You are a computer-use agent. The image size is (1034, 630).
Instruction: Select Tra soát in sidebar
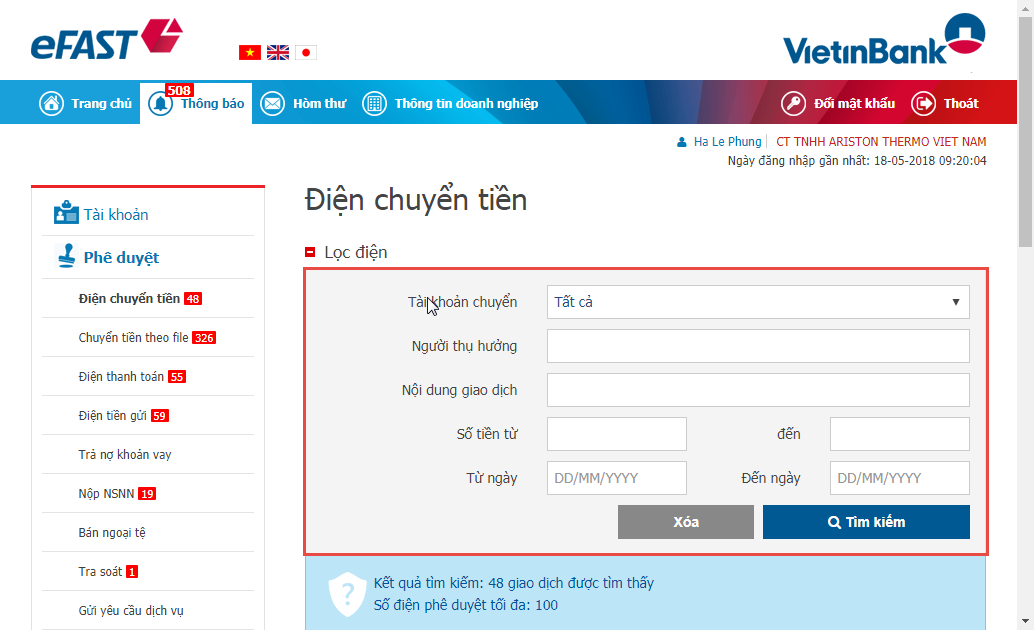tap(100, 571)
